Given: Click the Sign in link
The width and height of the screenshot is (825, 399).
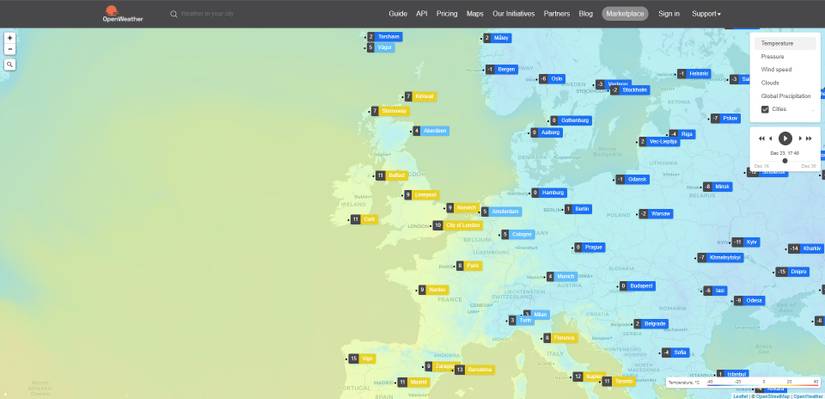Looking at the screenshot, I should [x=669, y=14].
